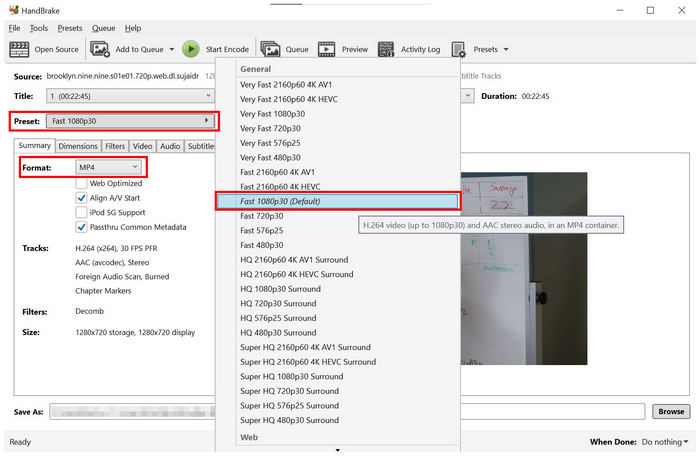Select Very Fast 2160p60 4K AV1 preset
700x456 pixels.
pos(338,84)
